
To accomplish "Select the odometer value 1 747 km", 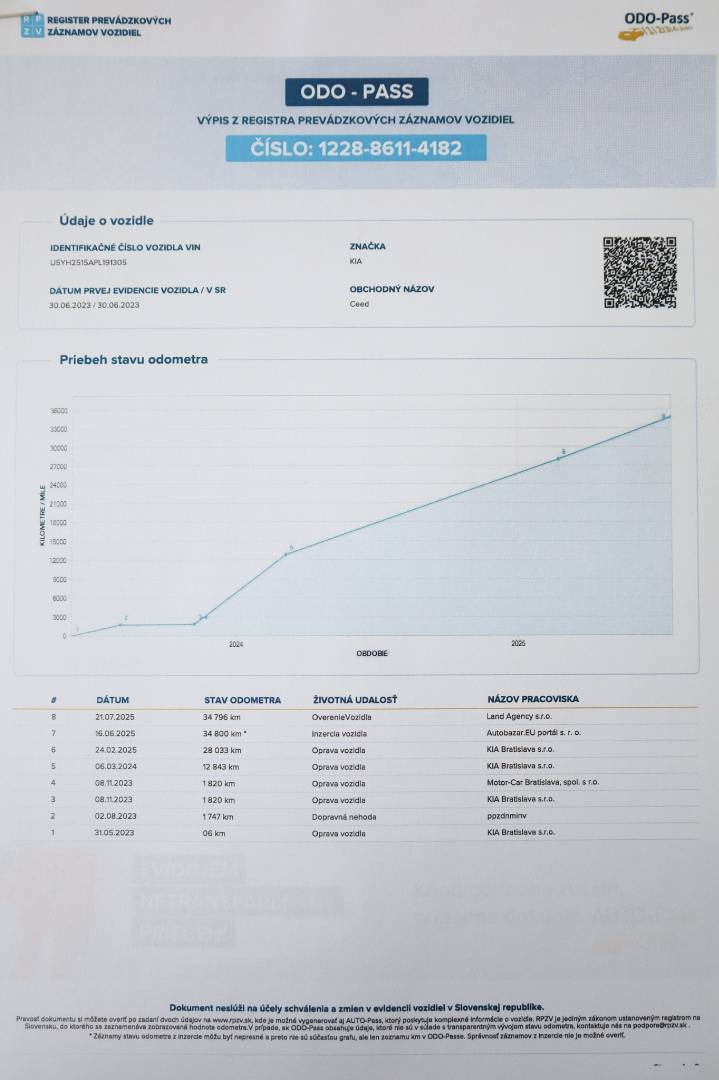I will point(218,817).
